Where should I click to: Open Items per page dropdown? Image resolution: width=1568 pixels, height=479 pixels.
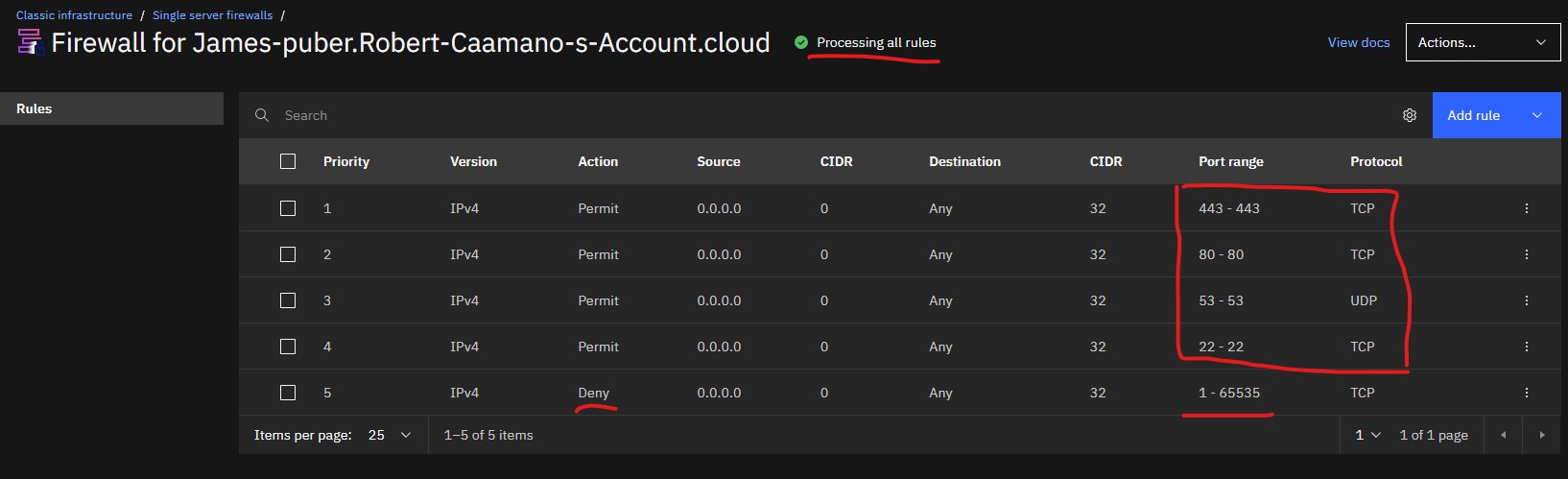(x=390, y=435)
